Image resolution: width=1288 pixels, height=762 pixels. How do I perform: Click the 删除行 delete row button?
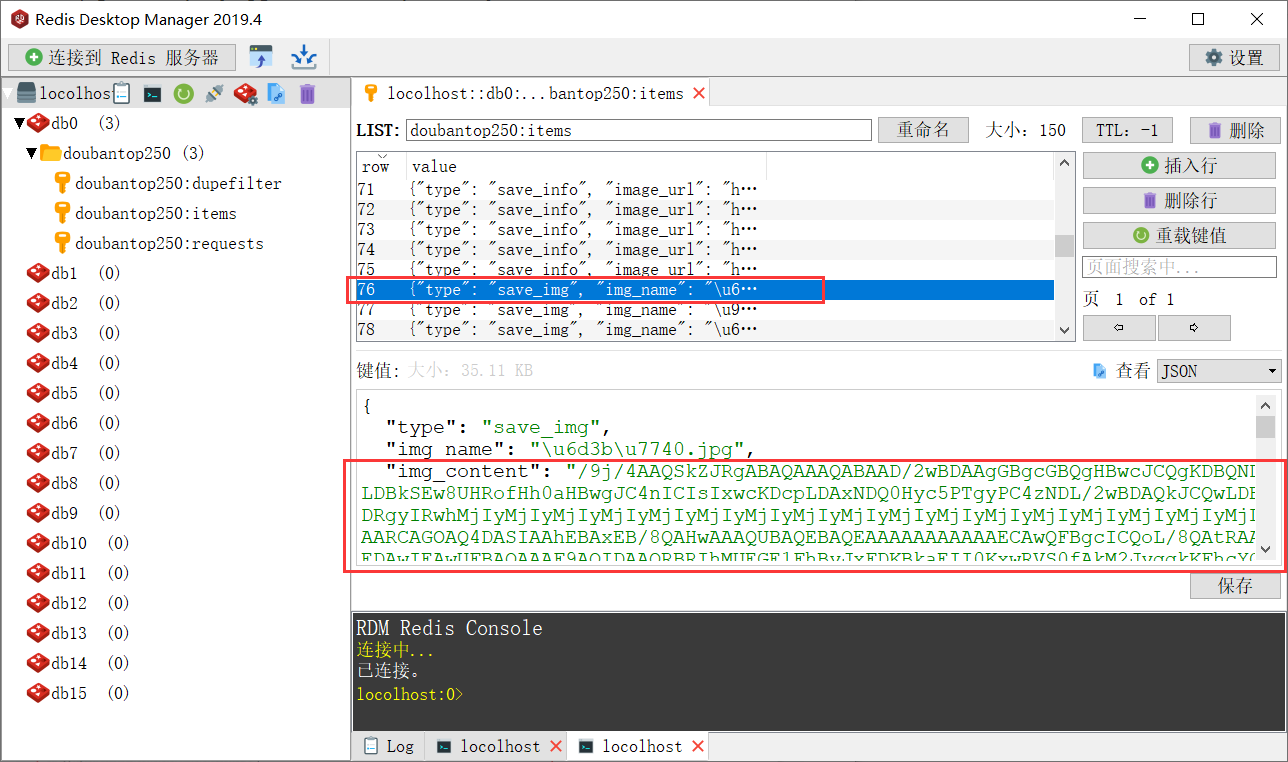(x=1179, y=200)
